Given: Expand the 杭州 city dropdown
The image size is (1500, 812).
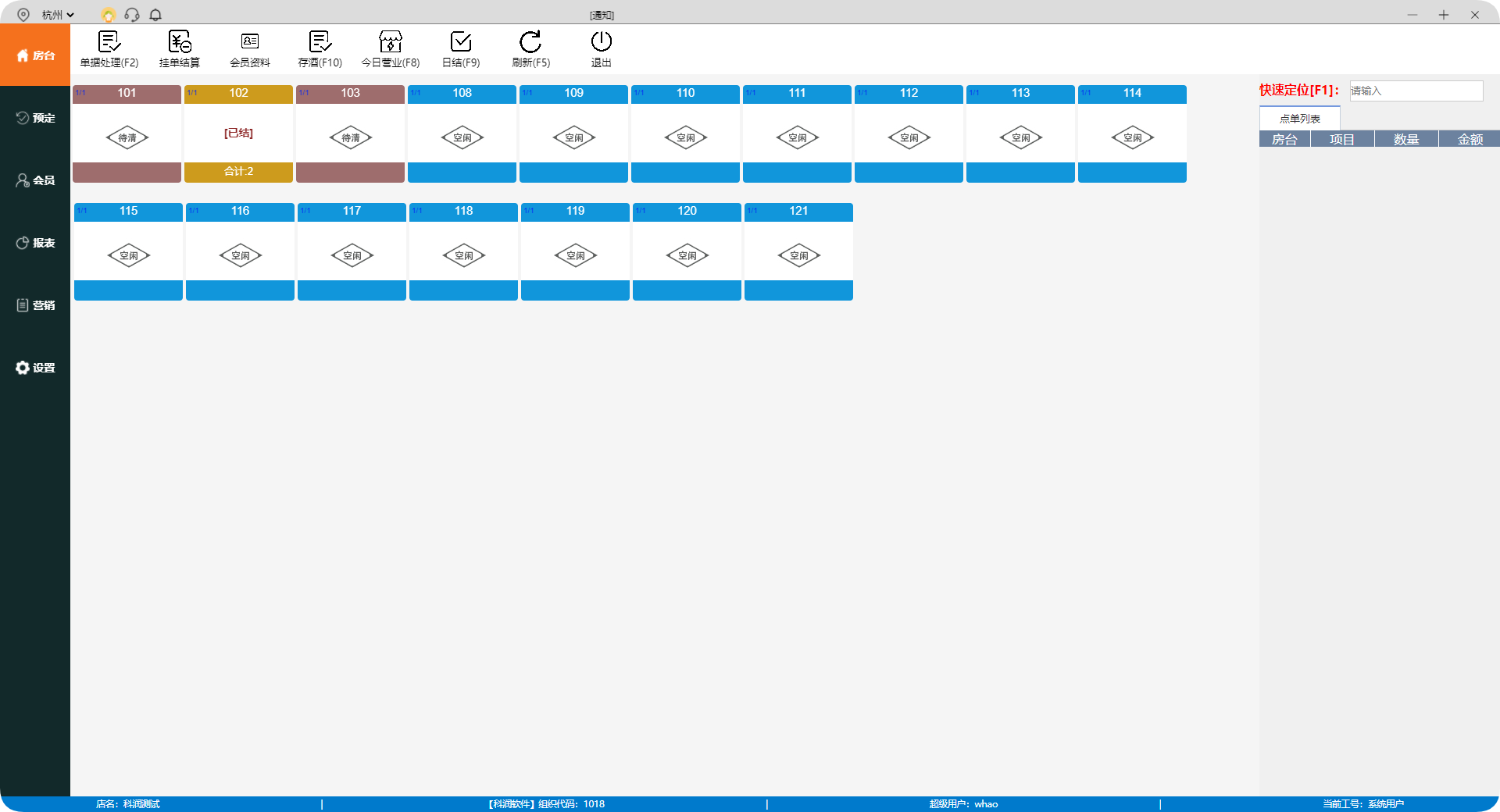Looking at the screenshot, I should click(x=58, y=15).
